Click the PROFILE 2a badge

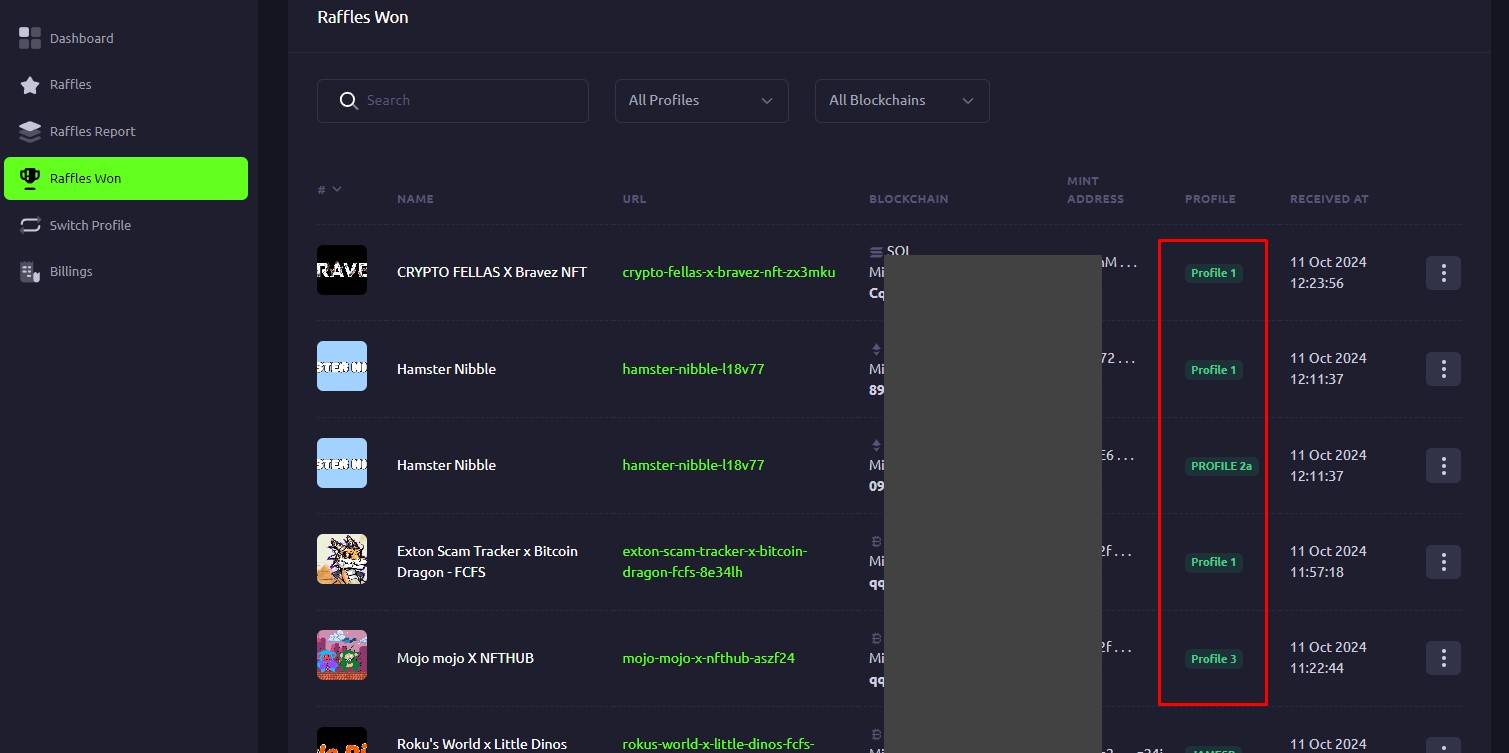click(x=1221, y=466)
